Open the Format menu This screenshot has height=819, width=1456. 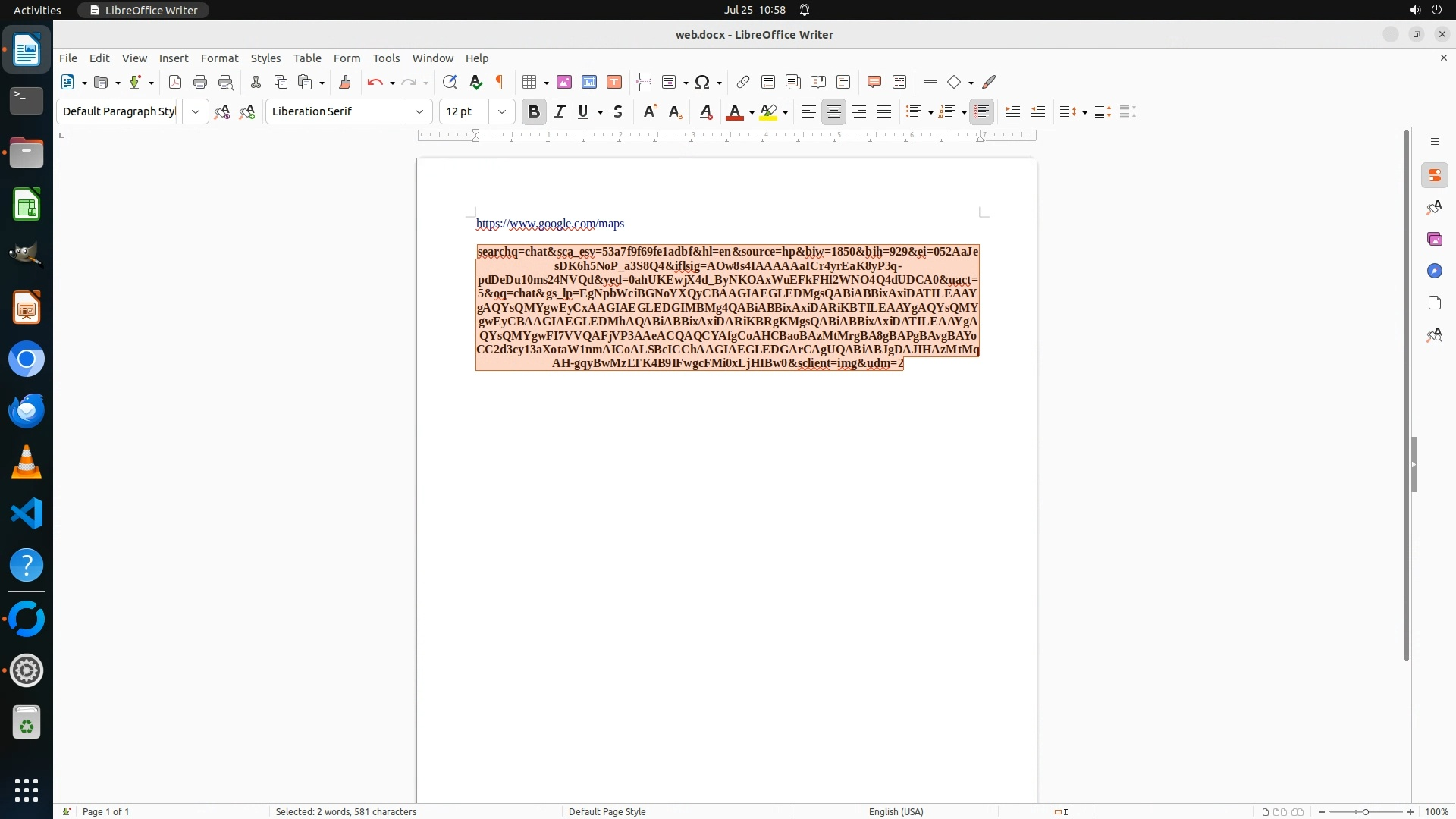click(219, 58)
